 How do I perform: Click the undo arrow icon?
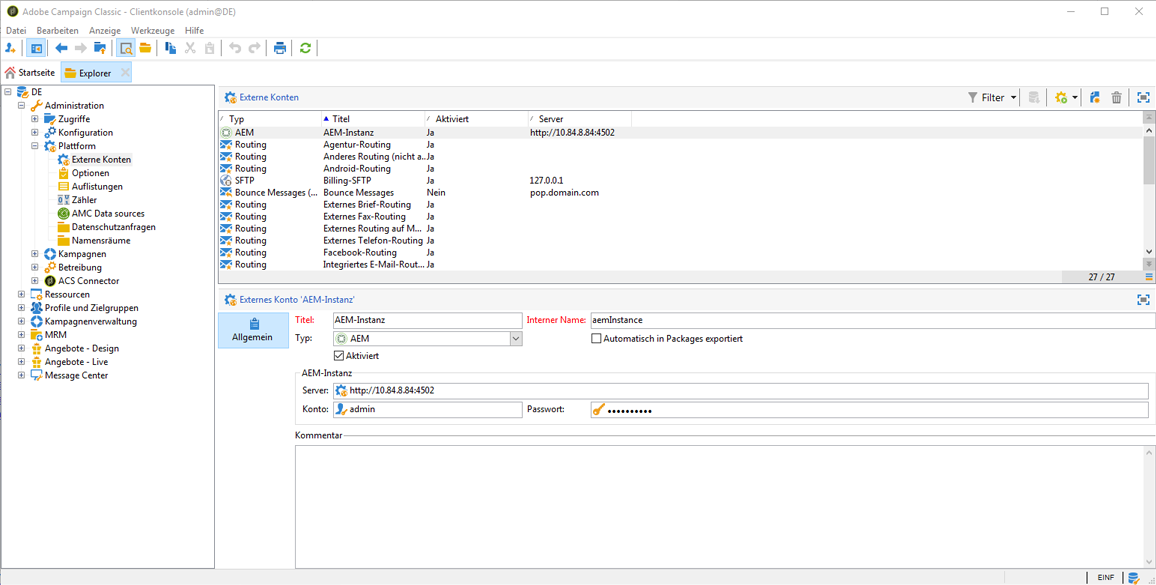click(234, 48)
